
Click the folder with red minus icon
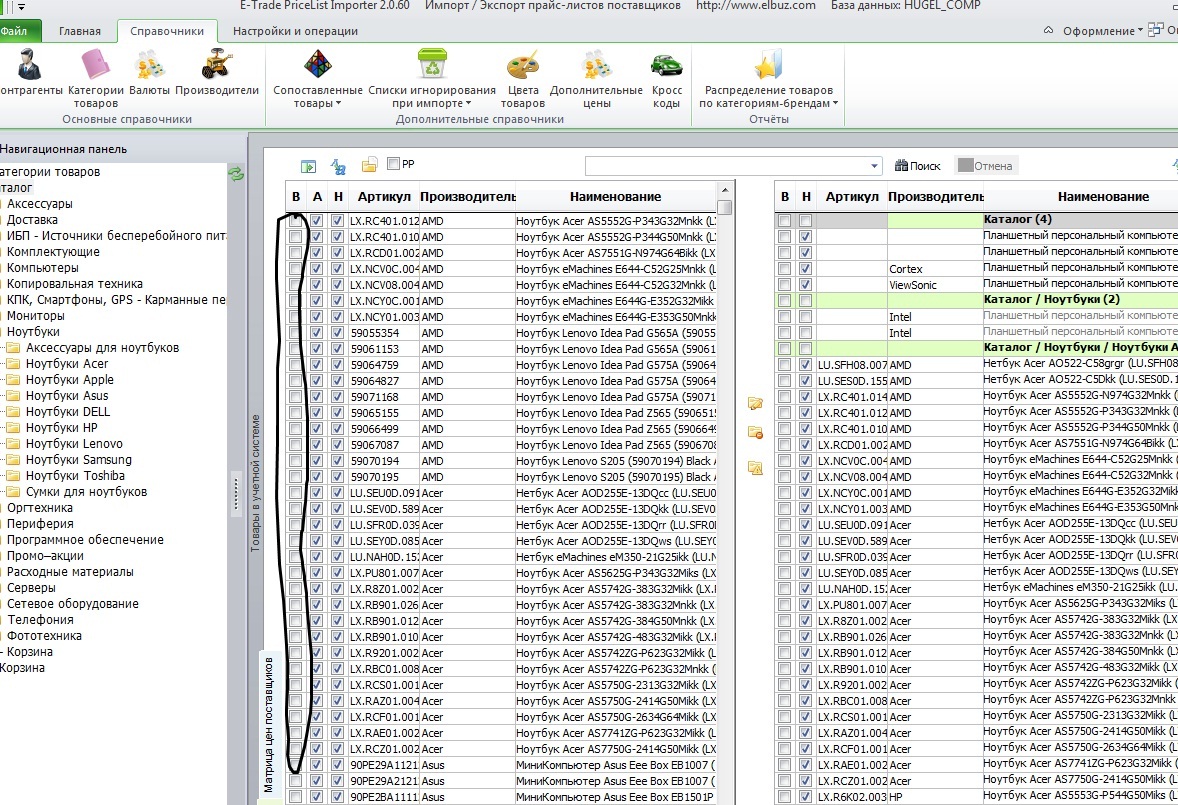click(x=755, y=433)
